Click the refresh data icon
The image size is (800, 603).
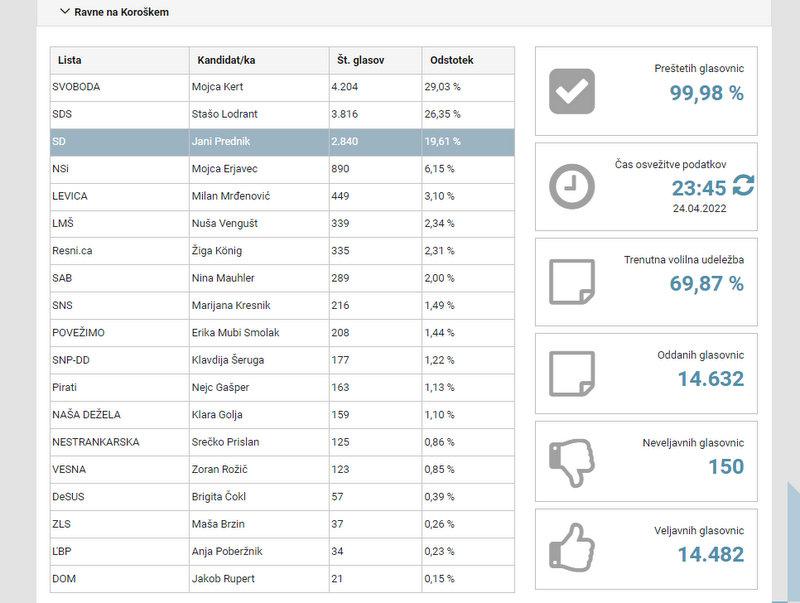pyautogui.click(x=743, y=186)
